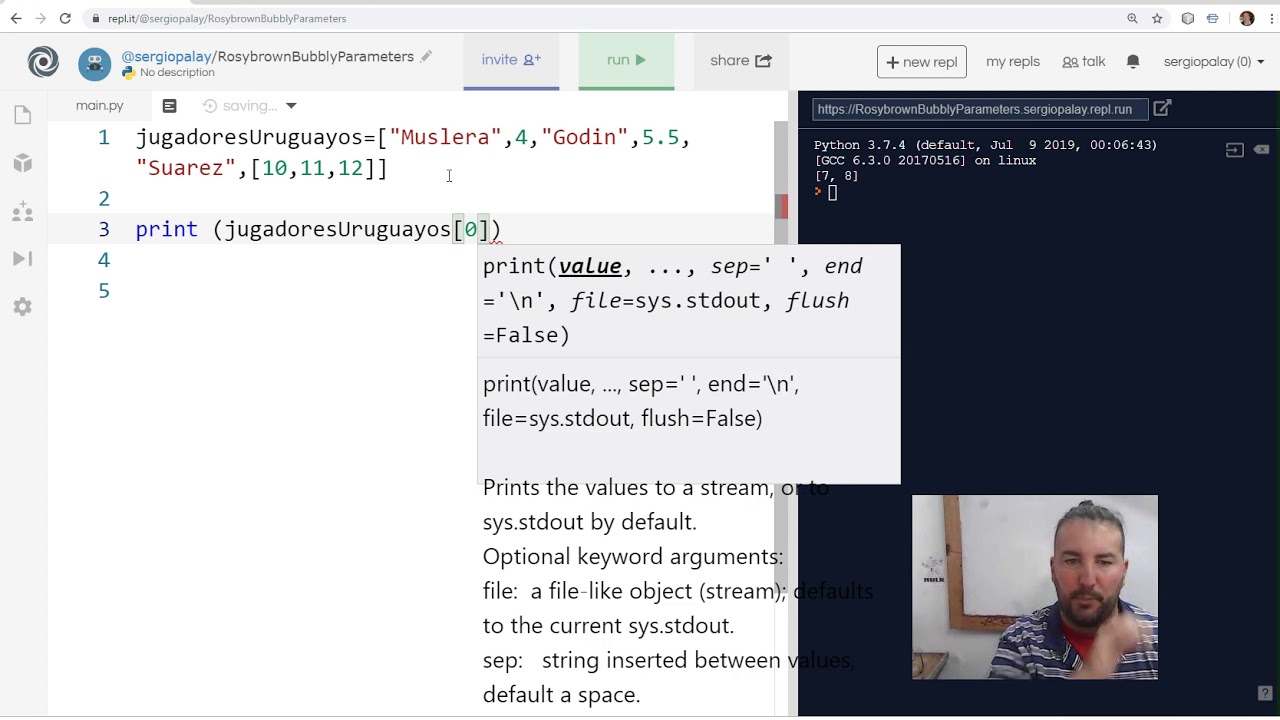Click the No description text
Image resolution: width=1280 pixels, height=720 pixels.
pyautogui.click(x=177, y=73)
